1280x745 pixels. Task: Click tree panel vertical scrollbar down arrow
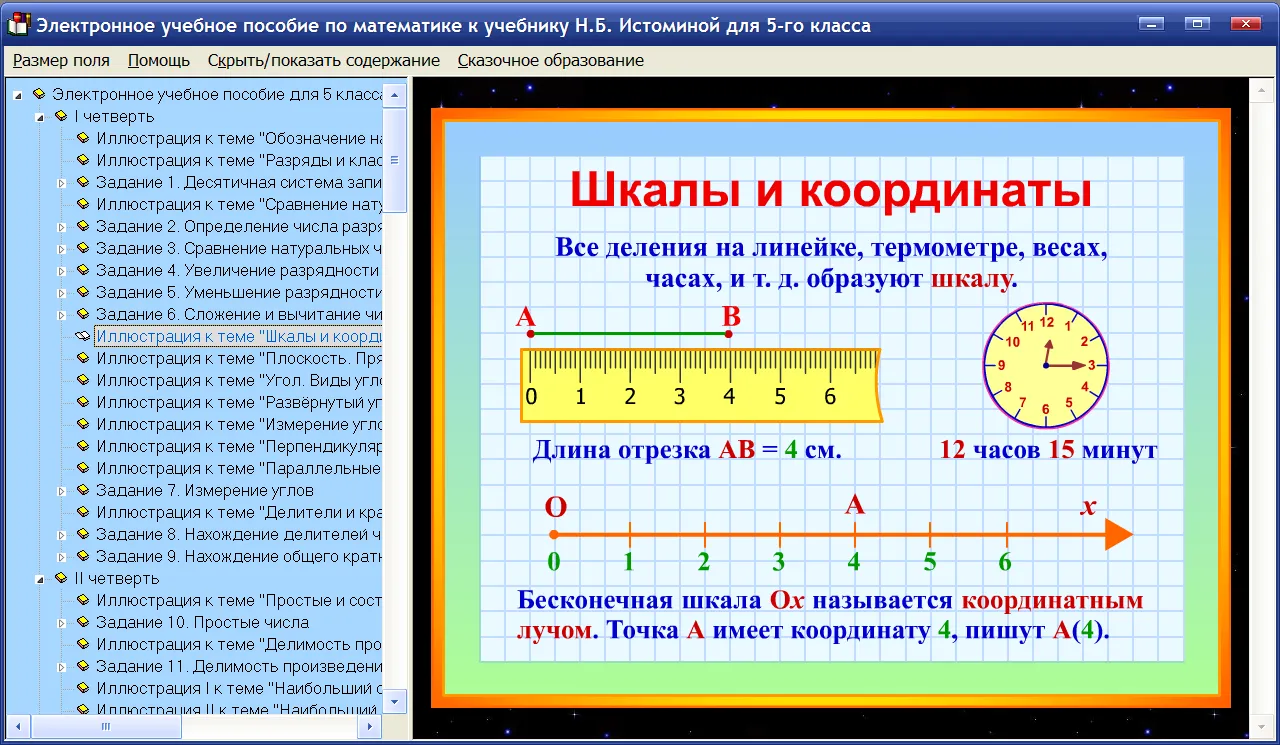click(x=395, y=701)
